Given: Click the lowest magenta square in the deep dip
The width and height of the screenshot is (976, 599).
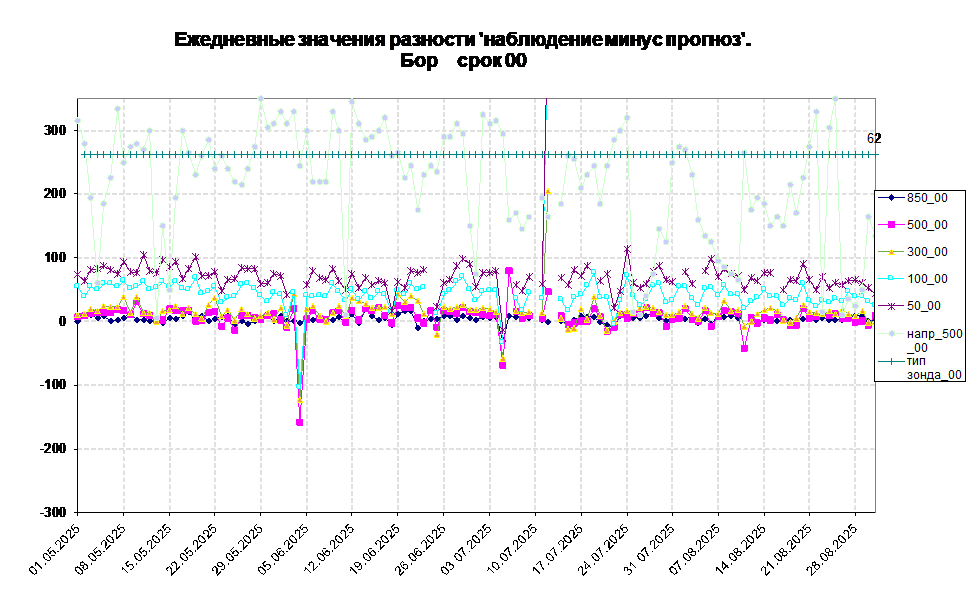Looking at the screenshot, I should coord(300,422).
